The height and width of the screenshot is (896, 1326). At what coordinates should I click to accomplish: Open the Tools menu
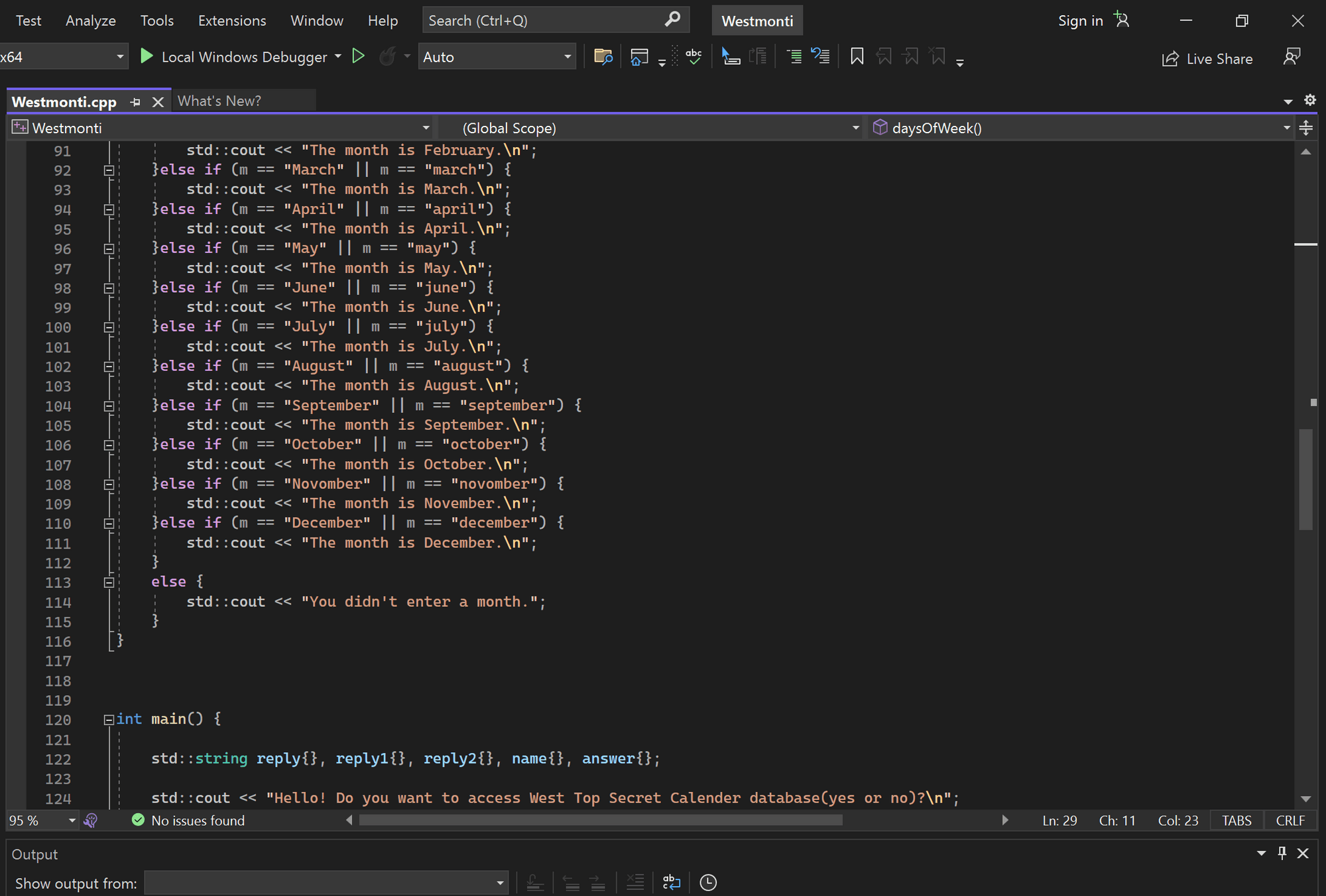point(157,21)
